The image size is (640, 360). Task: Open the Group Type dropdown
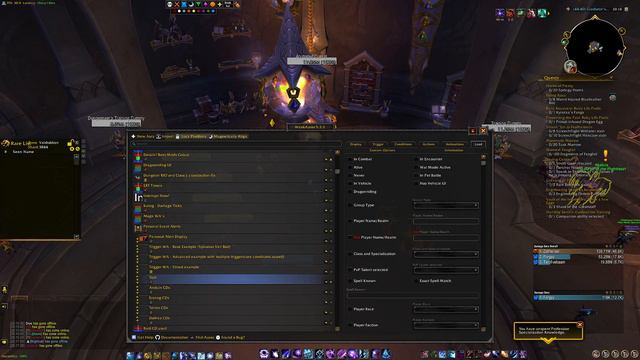click(x=446, y=205)
